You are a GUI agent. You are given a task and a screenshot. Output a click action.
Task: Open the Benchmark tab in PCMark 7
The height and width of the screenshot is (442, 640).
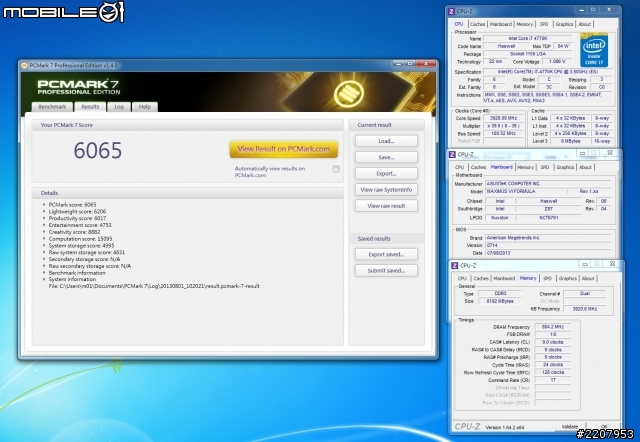click(x=52, y=107)
